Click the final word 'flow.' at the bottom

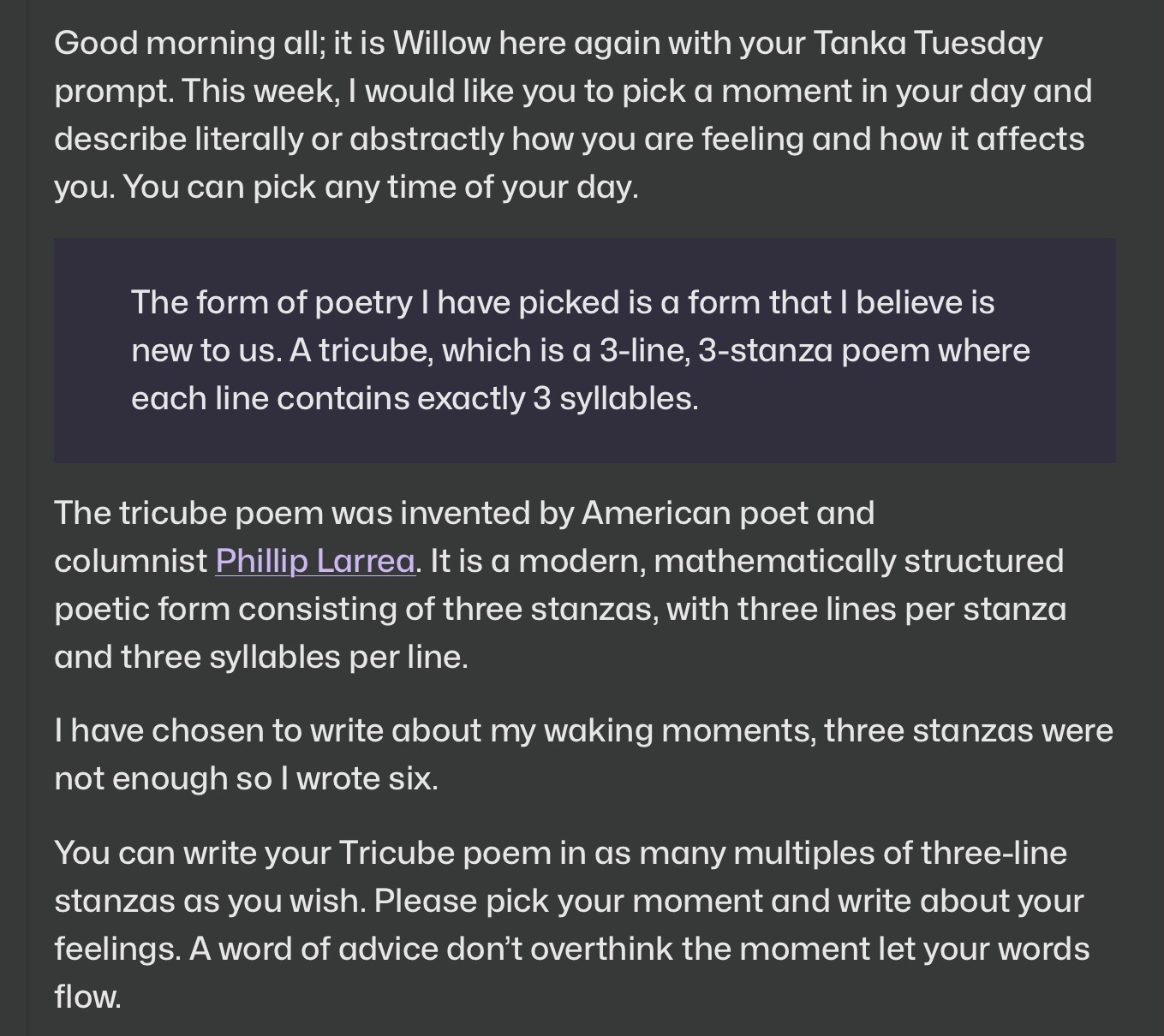click(87, 997)
